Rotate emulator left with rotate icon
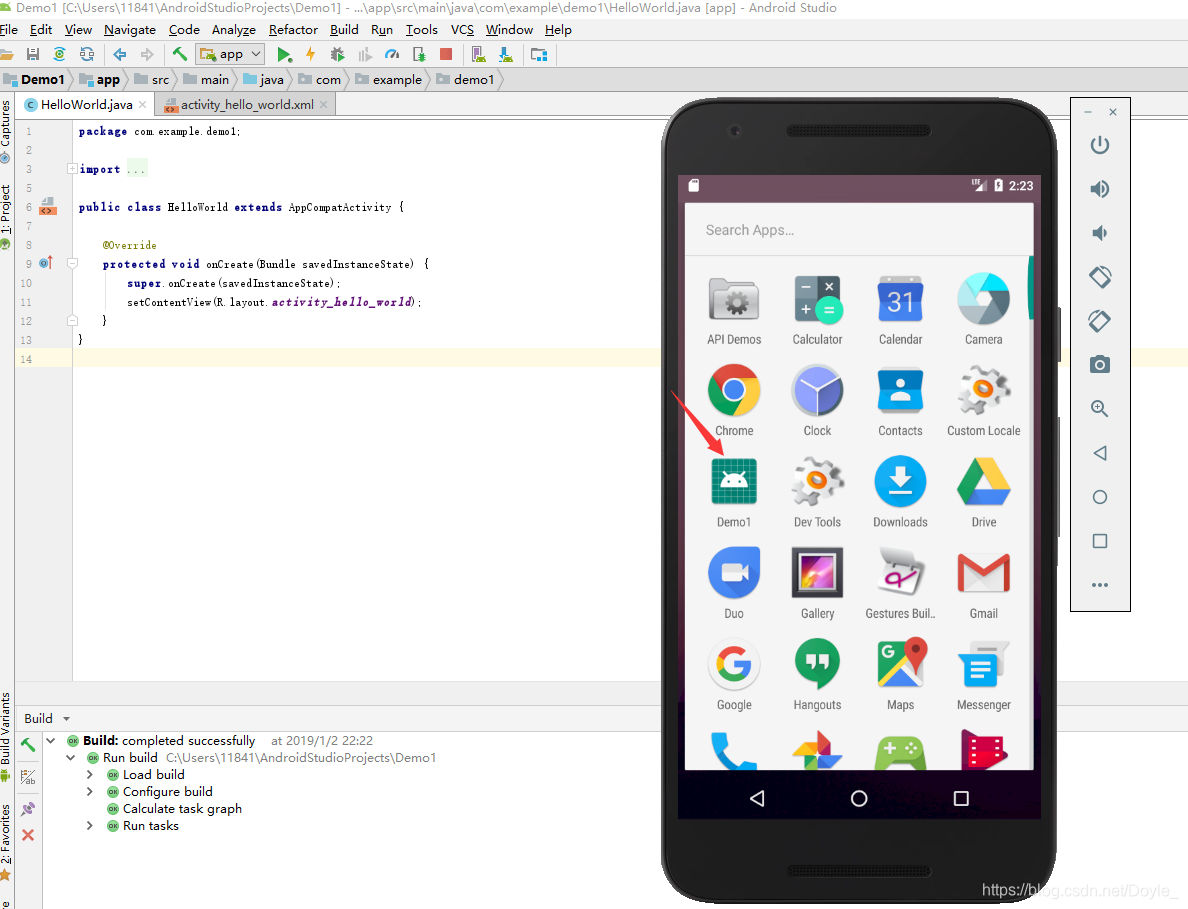The height and width of the screenshot is (909, 1188). [x=1100, y=276]
